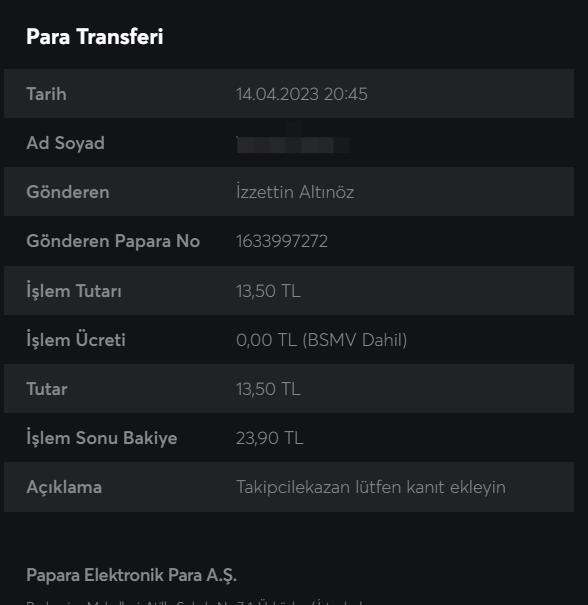Select the İşlem Sonu Bakiye label

tap(102, 438)
